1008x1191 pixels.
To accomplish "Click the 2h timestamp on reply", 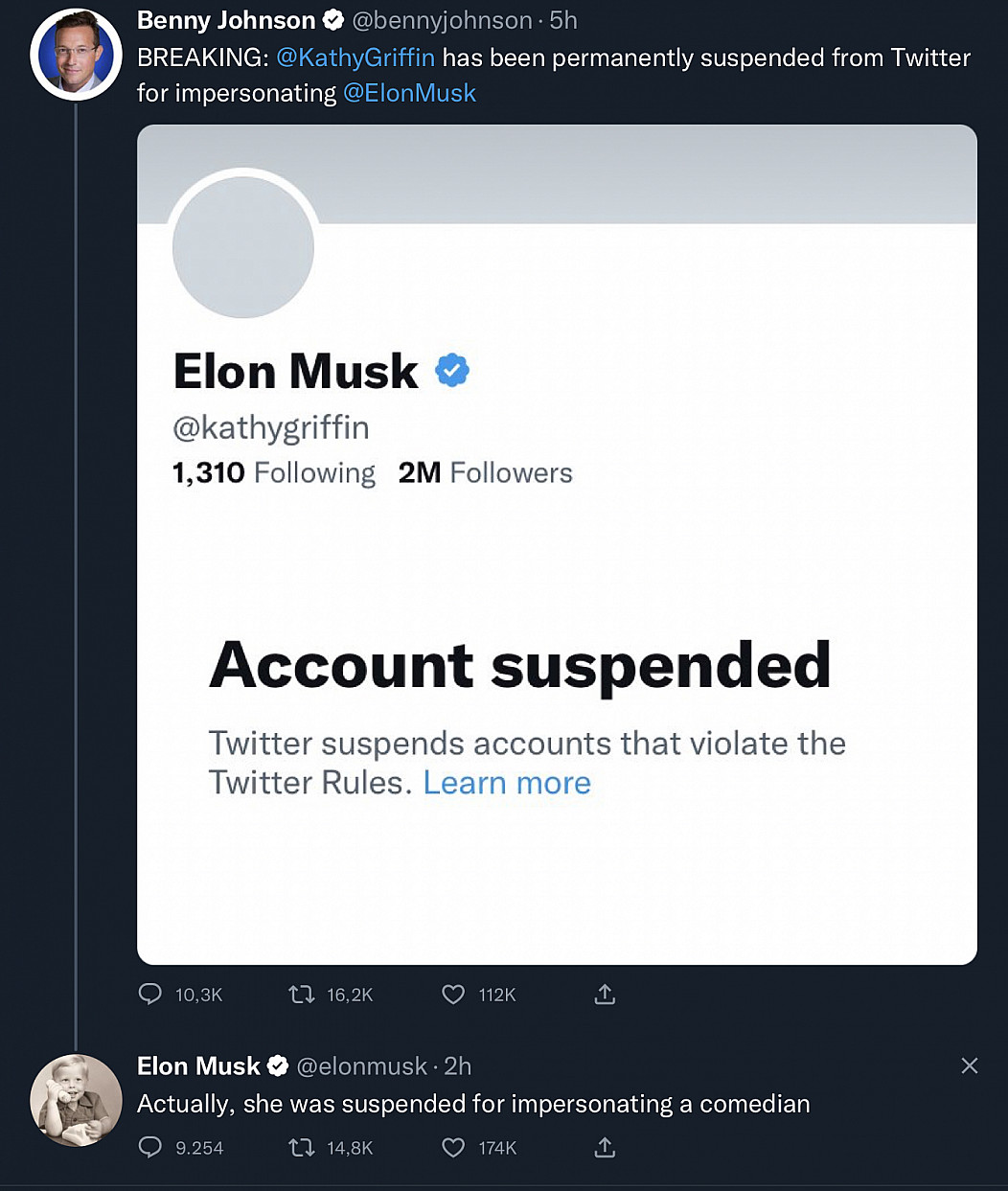I will point(458,1065).
